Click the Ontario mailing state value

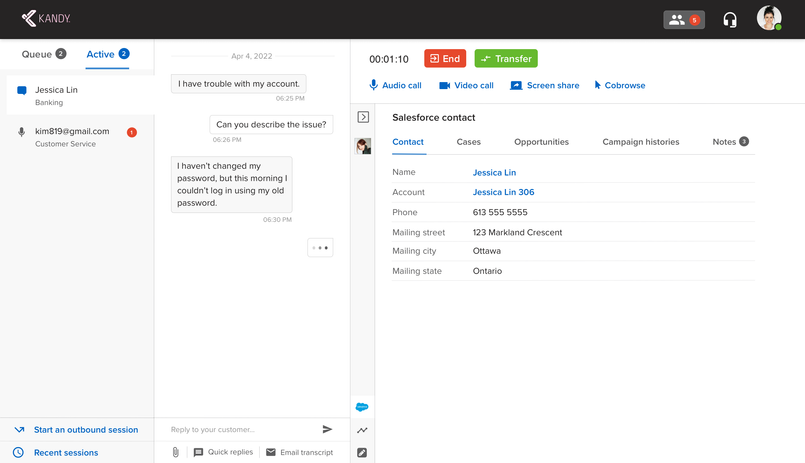487,271
